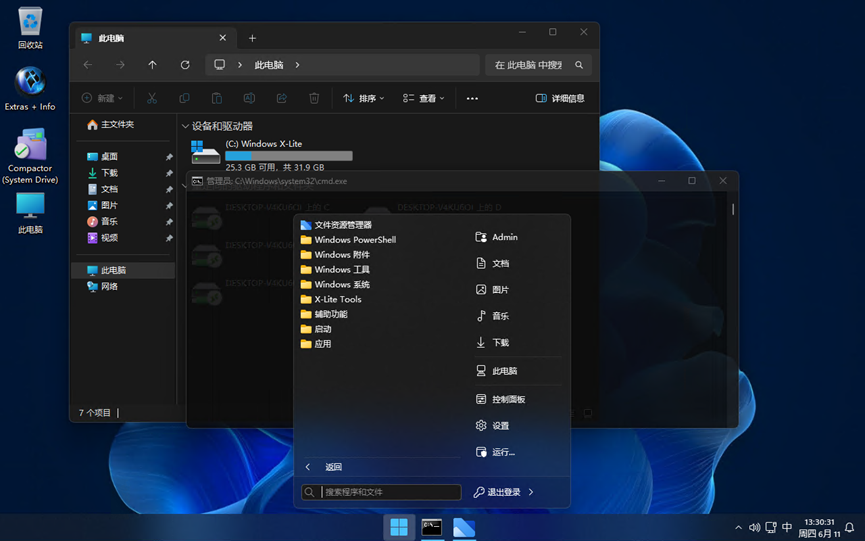
Task: Open the network tray icon
Action: pos(771,528)
